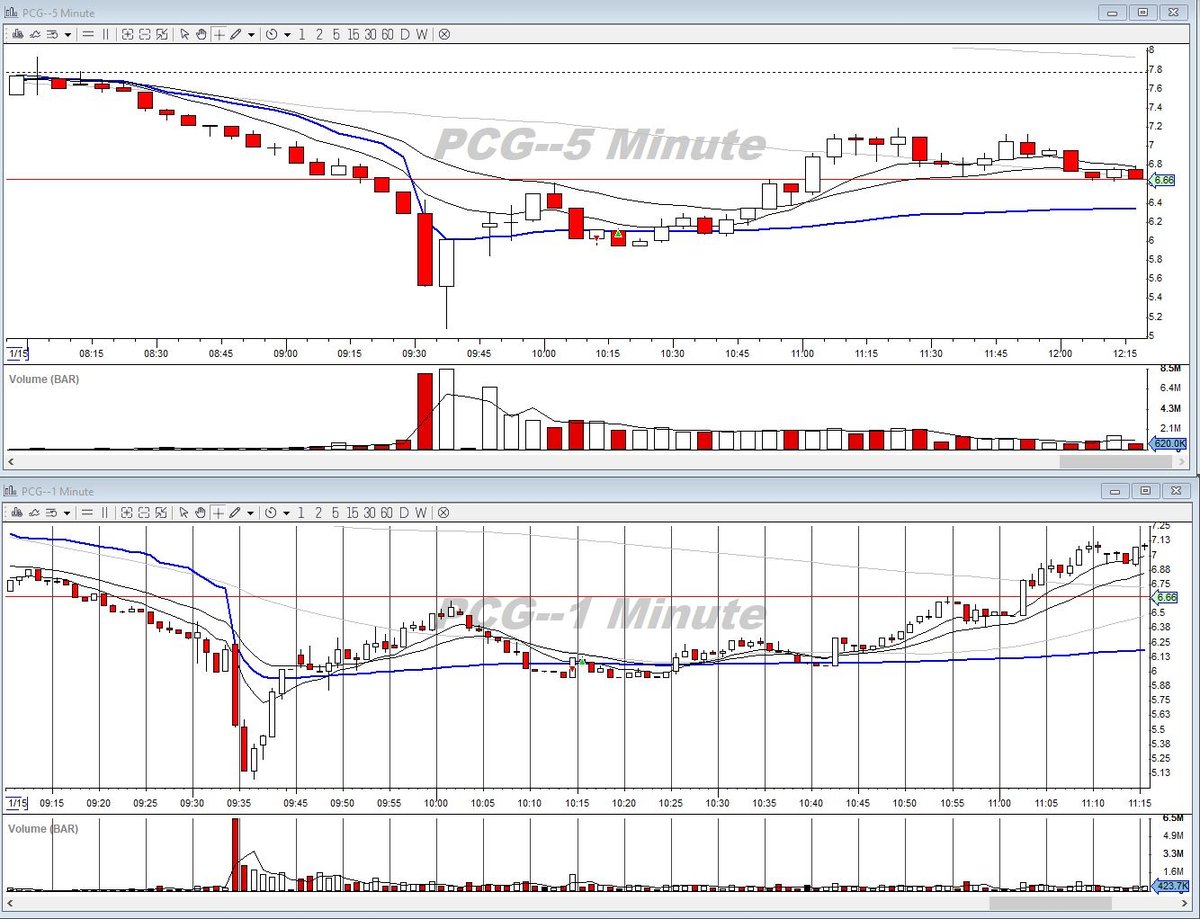
Task: Select pencil drawing tool in 1 Minute toolbar
Action: pyautogui.click(x=236, y=512)
